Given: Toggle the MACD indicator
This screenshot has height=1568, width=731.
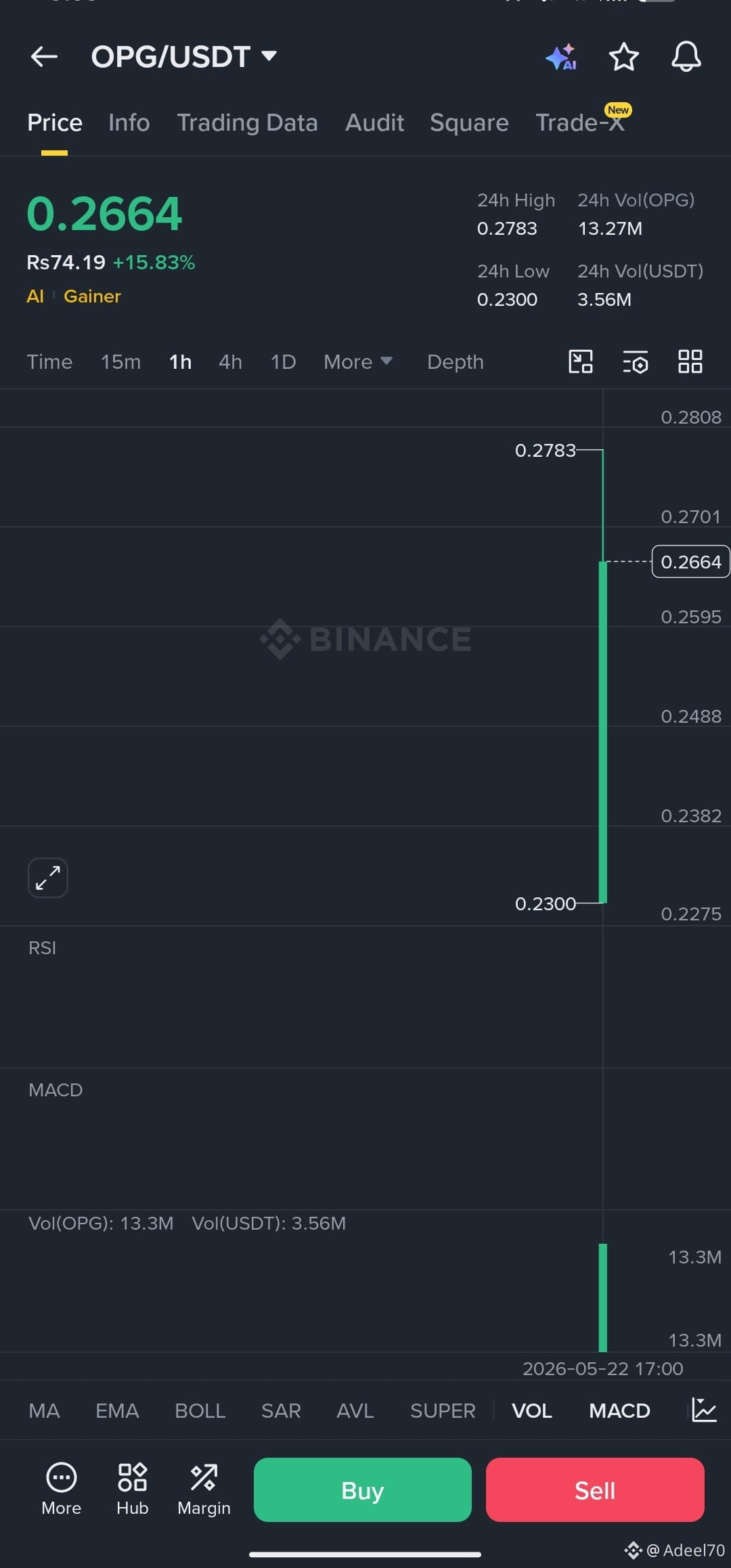Looking at the screenshot, I should (x=619, y=1411).
